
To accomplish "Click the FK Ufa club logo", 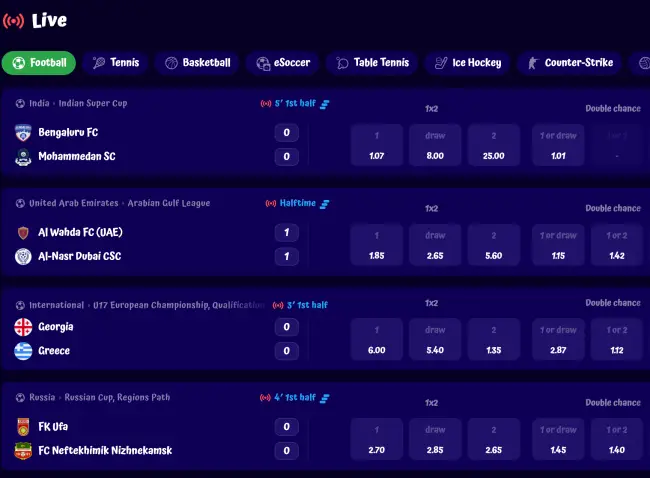I will (23, 427).
